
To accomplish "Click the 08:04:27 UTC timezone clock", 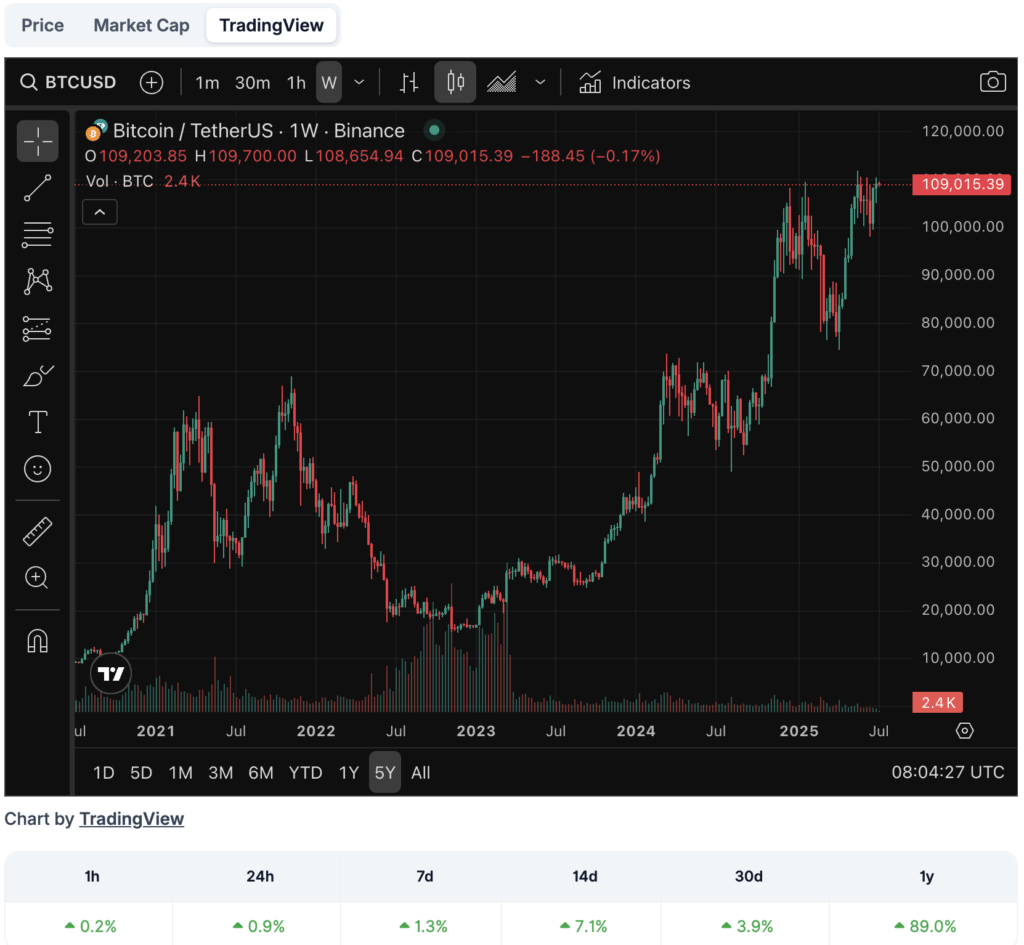I will pyautogui.click(x=948, y=772).
